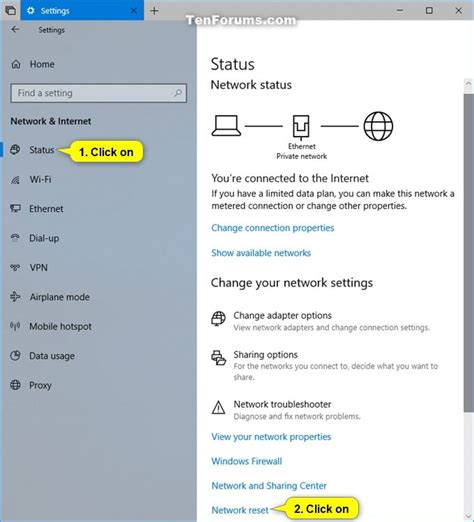Click the 'Network status' heading

click(251, 85)
